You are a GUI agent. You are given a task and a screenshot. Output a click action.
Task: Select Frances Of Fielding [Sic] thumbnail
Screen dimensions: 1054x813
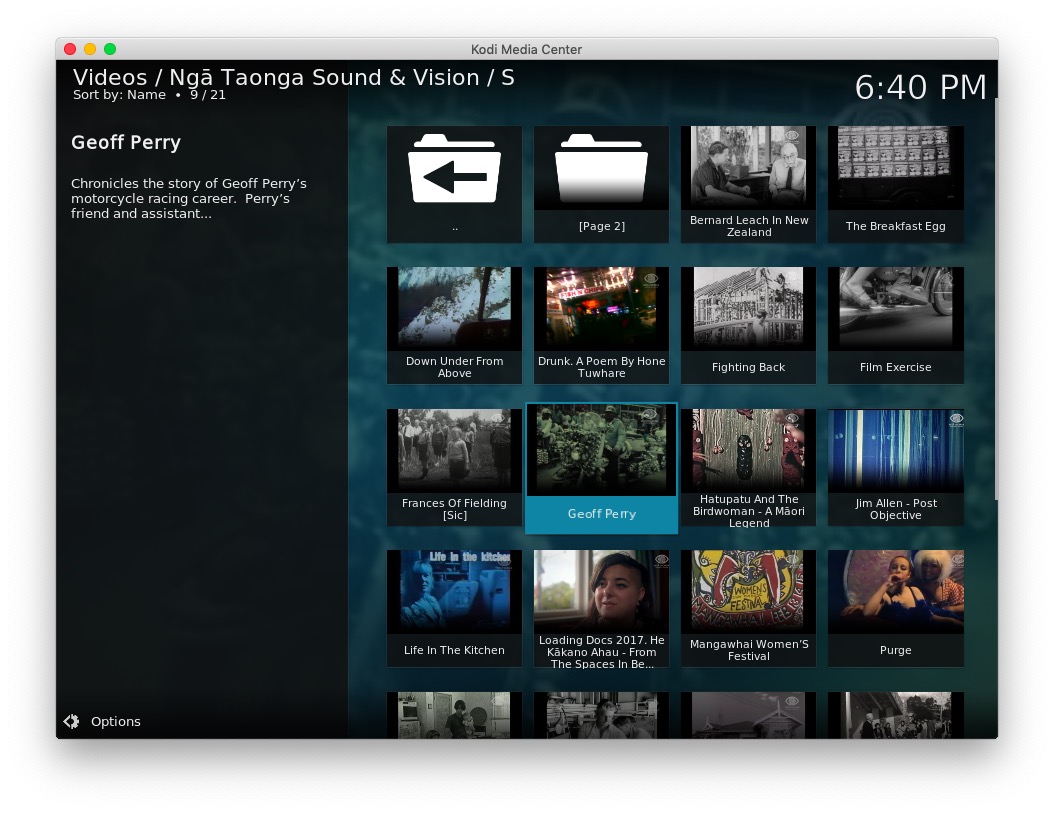[454, 452]
